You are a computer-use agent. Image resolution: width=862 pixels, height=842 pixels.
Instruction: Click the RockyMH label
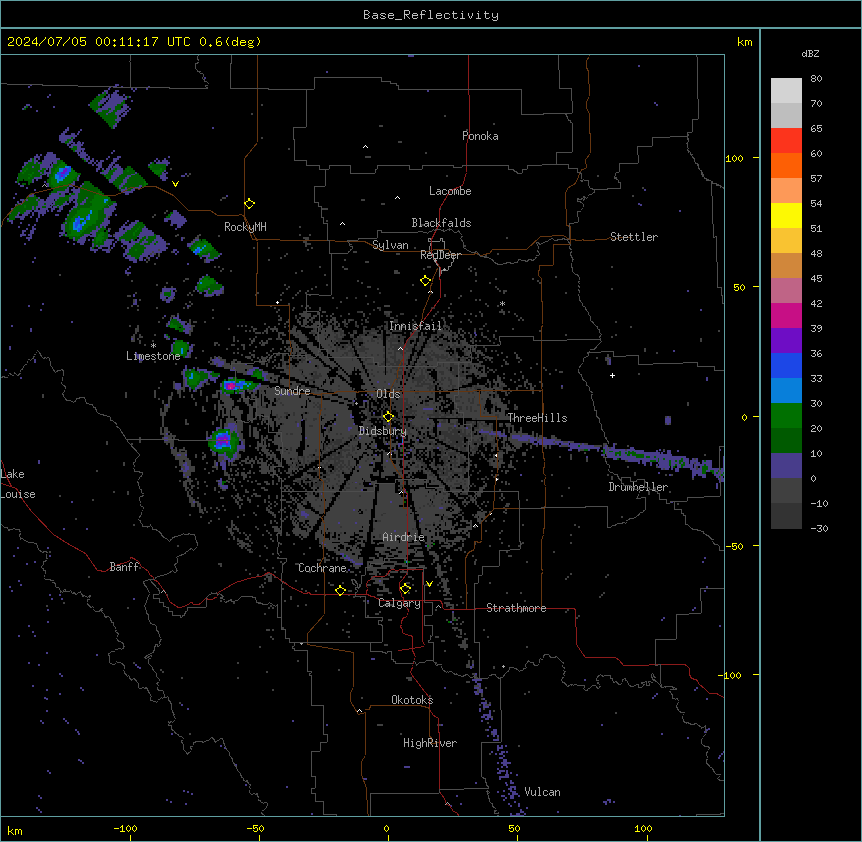pyautogui.click(x=245, y=227)
